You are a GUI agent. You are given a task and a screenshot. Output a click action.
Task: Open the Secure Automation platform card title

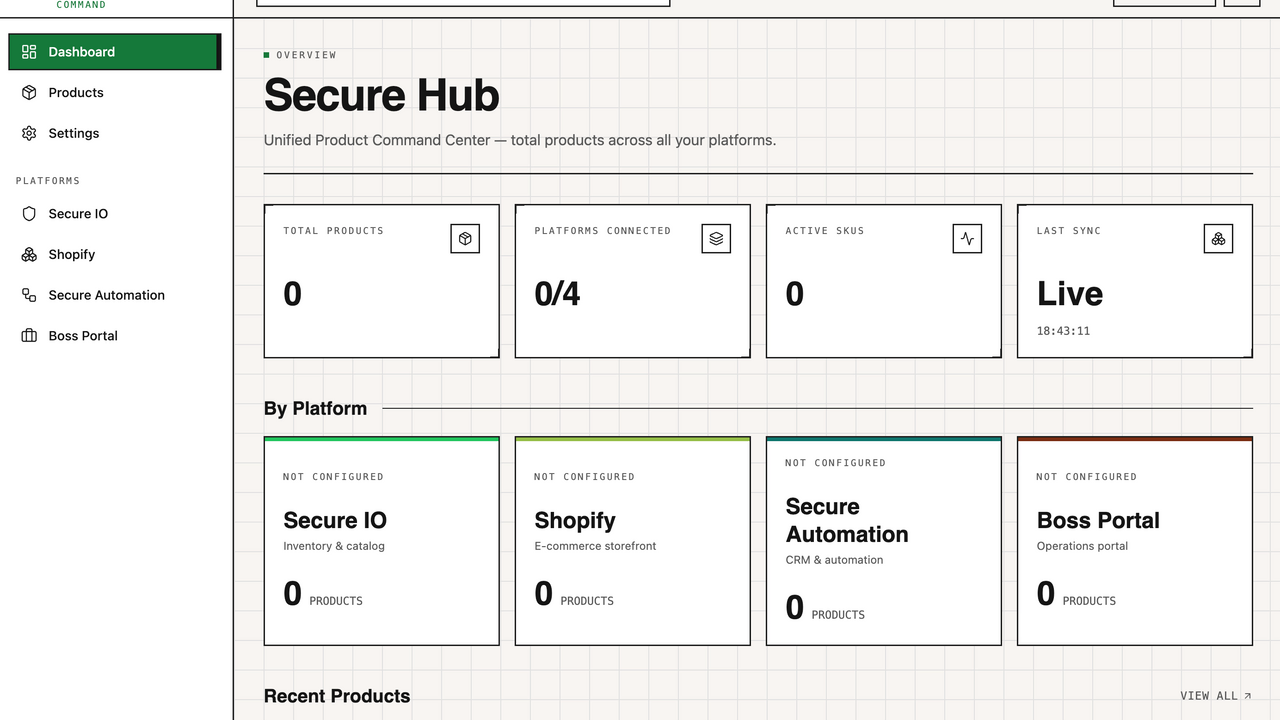click(847, 521)
